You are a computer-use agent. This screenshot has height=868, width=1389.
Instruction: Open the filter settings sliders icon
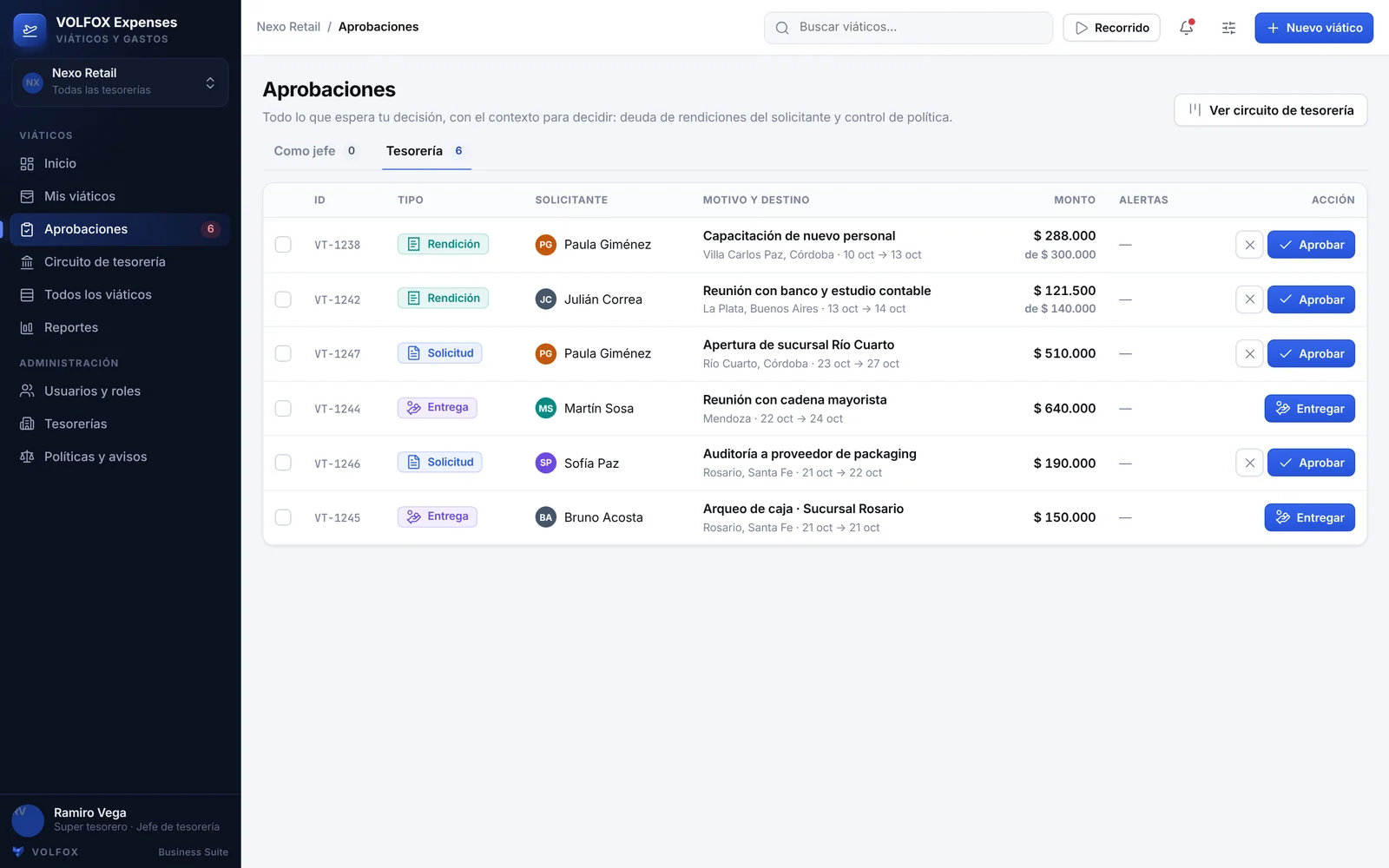1228,28
